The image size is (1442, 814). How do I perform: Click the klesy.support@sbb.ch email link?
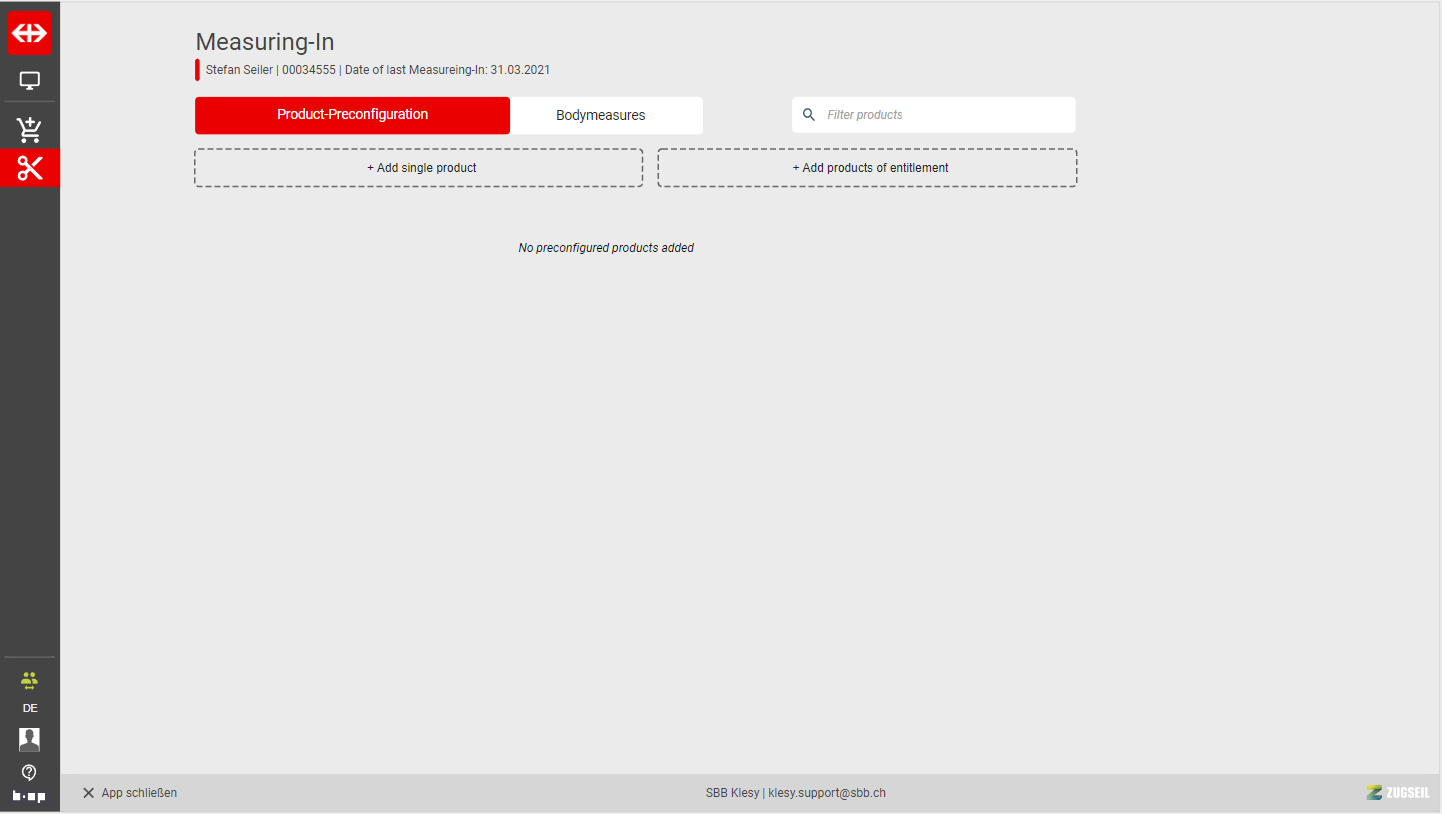[x=826, y=793]
